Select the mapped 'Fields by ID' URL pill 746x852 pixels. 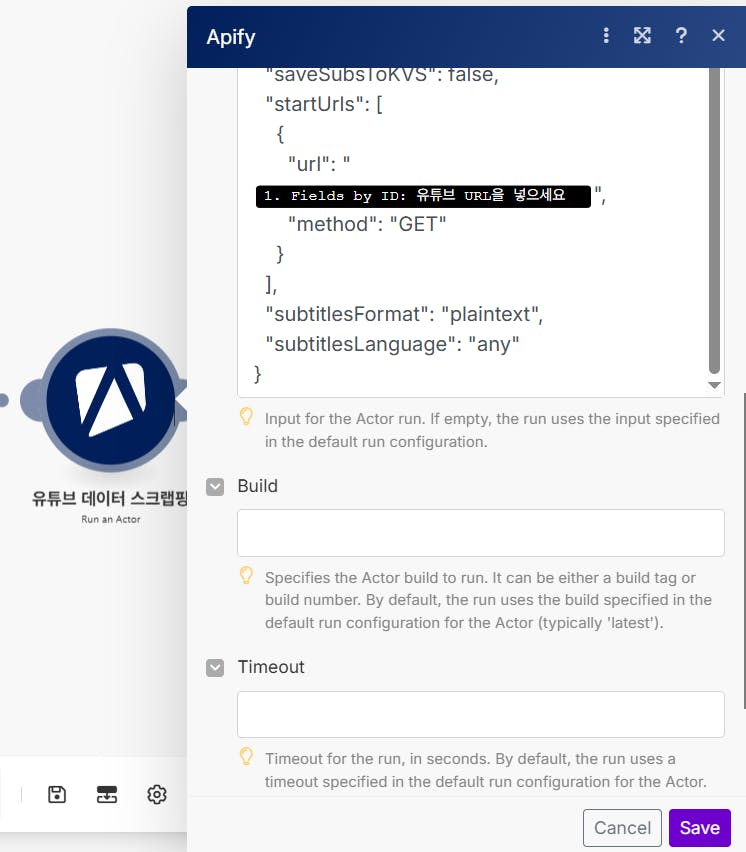coord(423,196)
